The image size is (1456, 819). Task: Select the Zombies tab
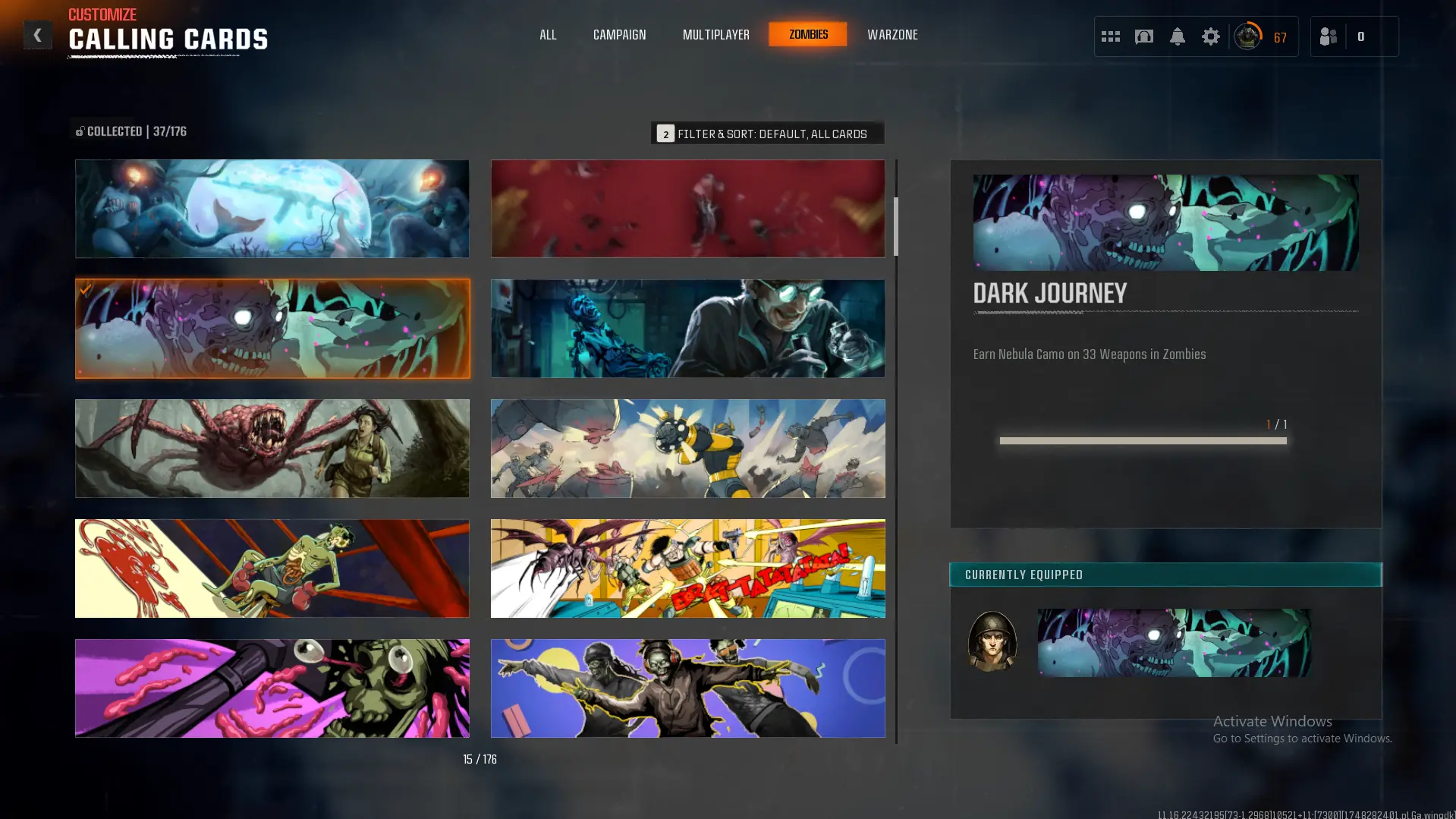click(808, 34)
